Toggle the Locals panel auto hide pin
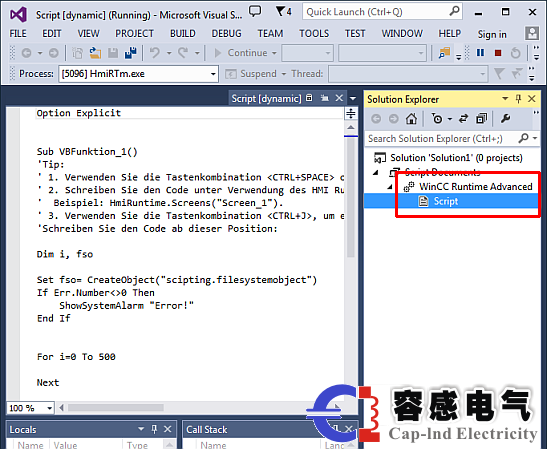Screen dimensions: 547x449 154,429
